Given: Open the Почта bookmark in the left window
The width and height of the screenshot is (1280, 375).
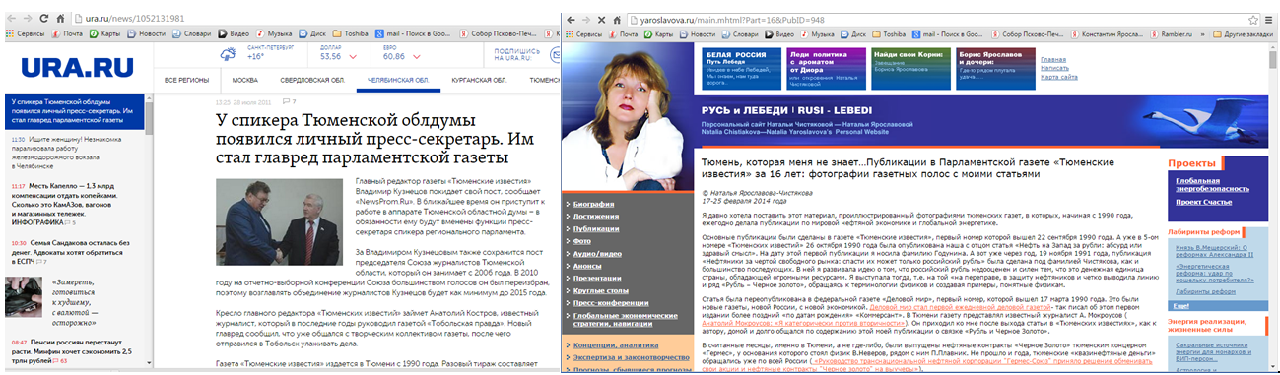Looking at the screenshot, I should [66, 33].
